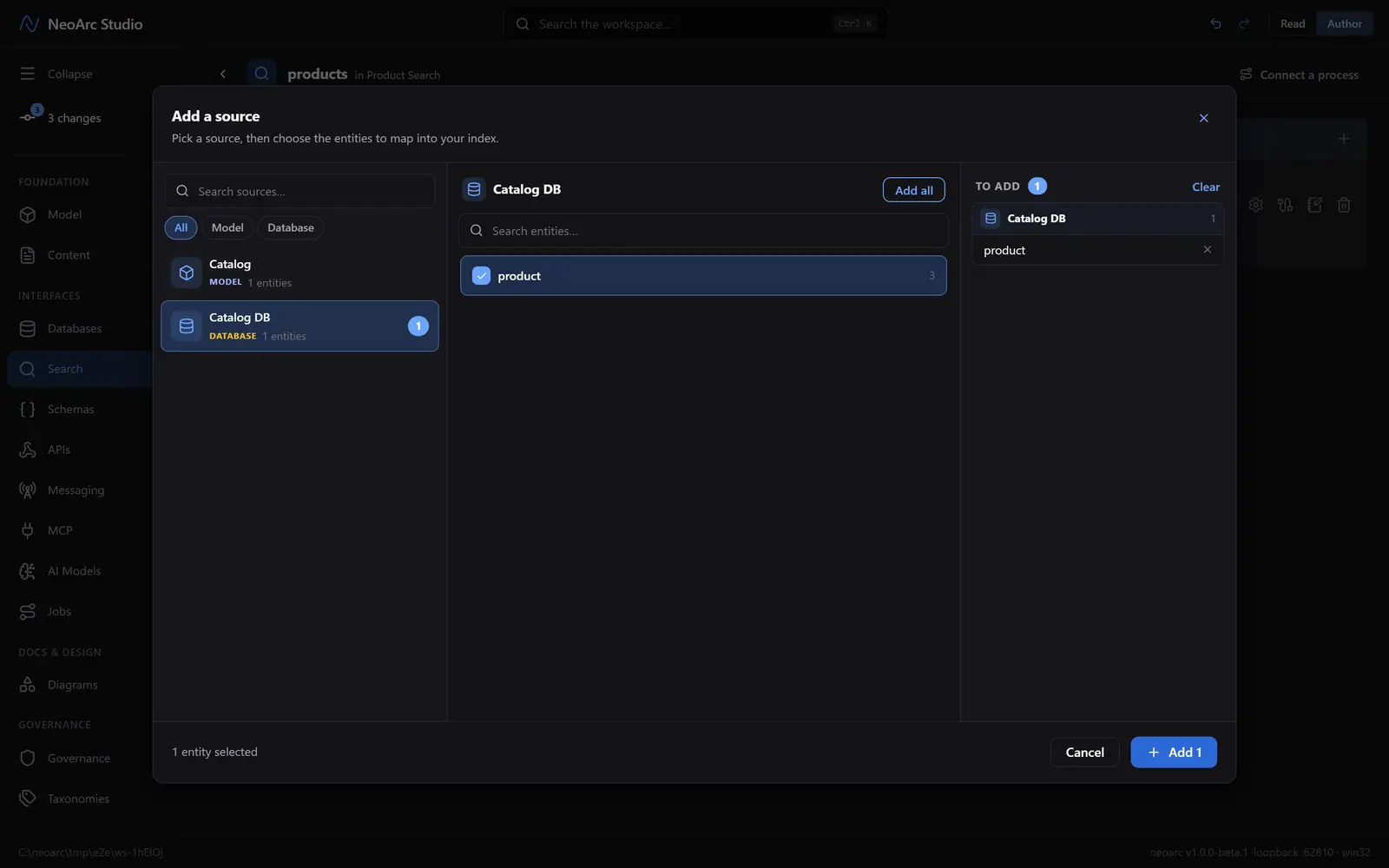The image size is (1389, 868).
Task: Open the AI Models icon
Action: (28, 571)
